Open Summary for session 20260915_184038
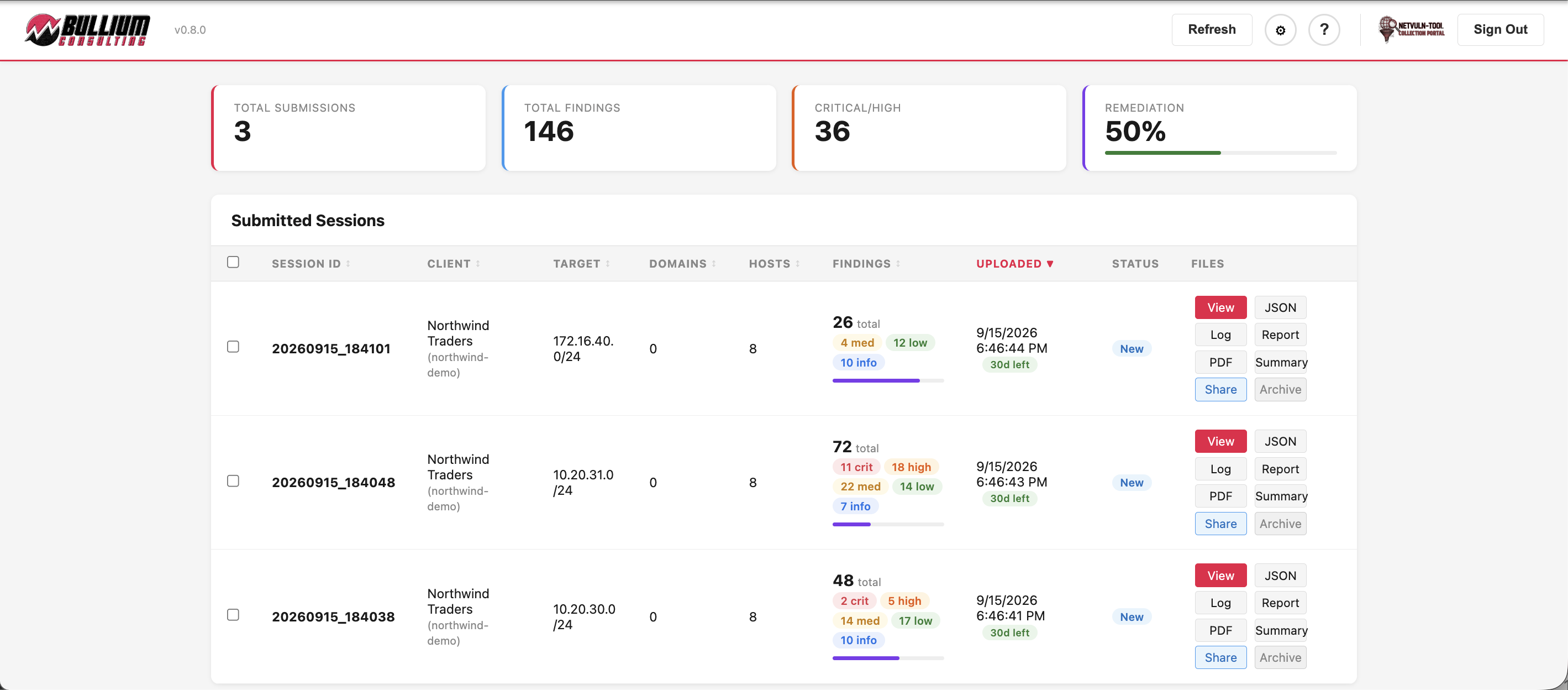1568x690 pixels. [1280, 630]
